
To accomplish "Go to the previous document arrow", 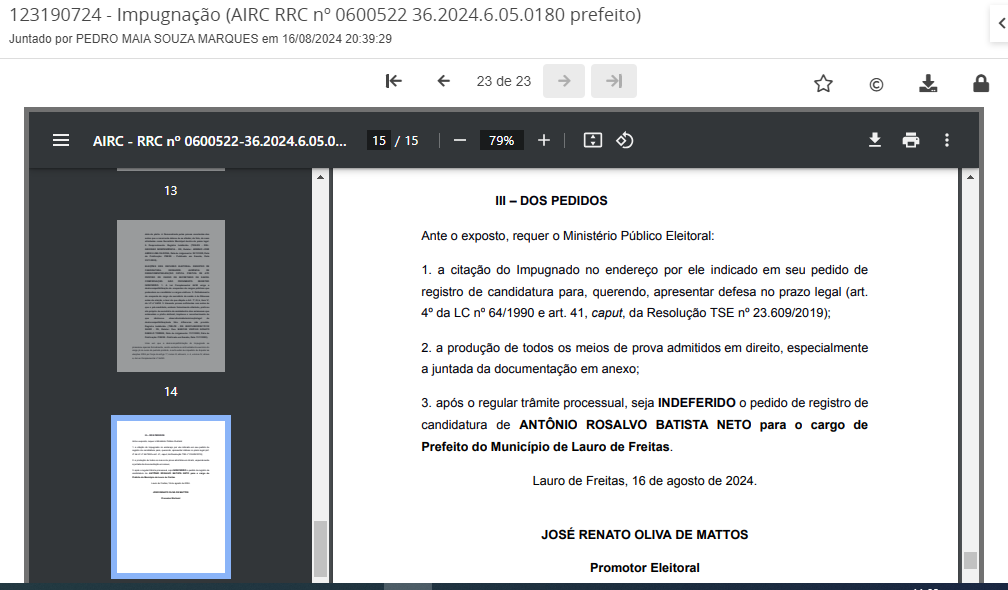I will [444, 82].
